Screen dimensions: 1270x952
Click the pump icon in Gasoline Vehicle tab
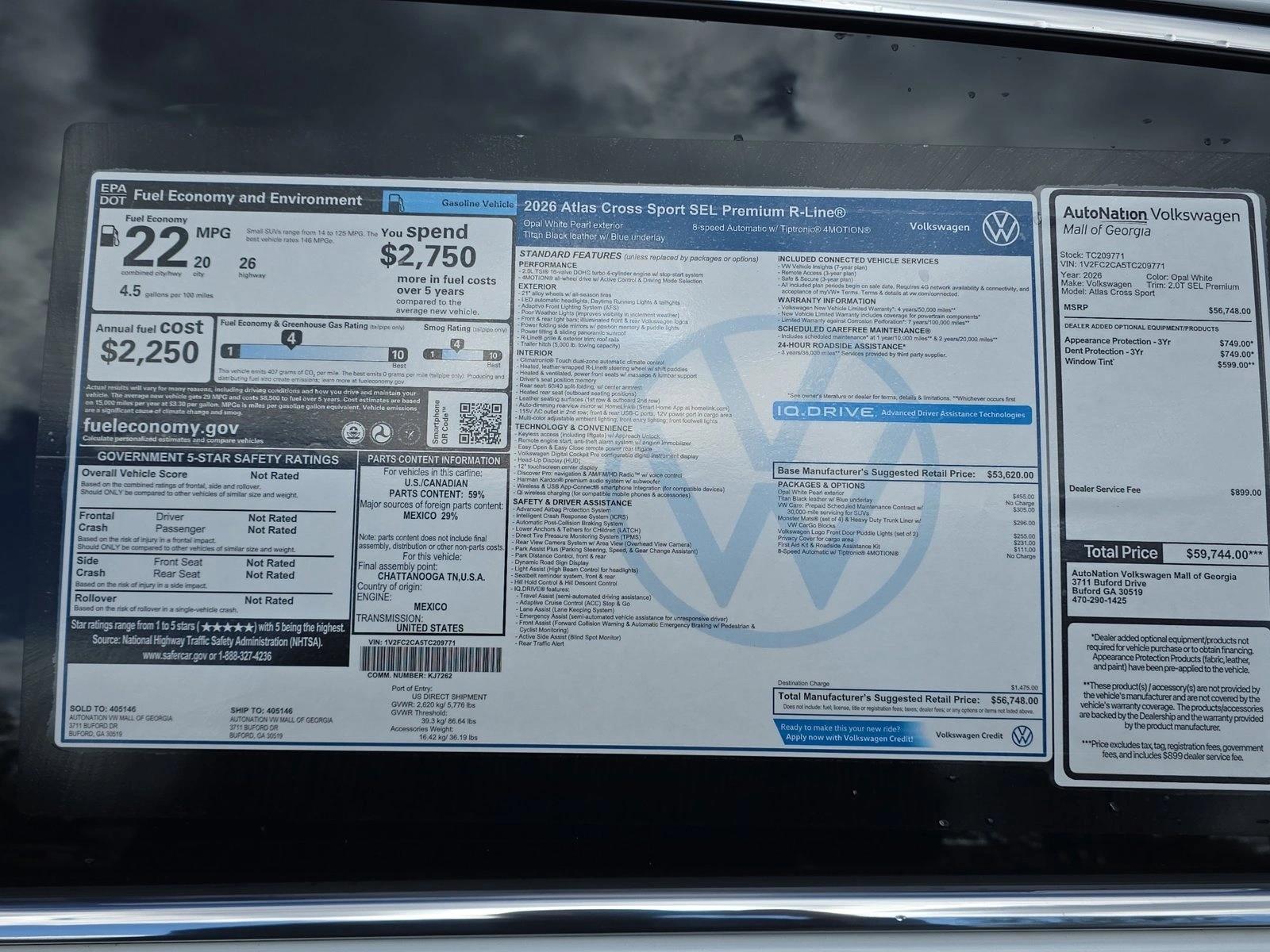(x=398, y=203)
